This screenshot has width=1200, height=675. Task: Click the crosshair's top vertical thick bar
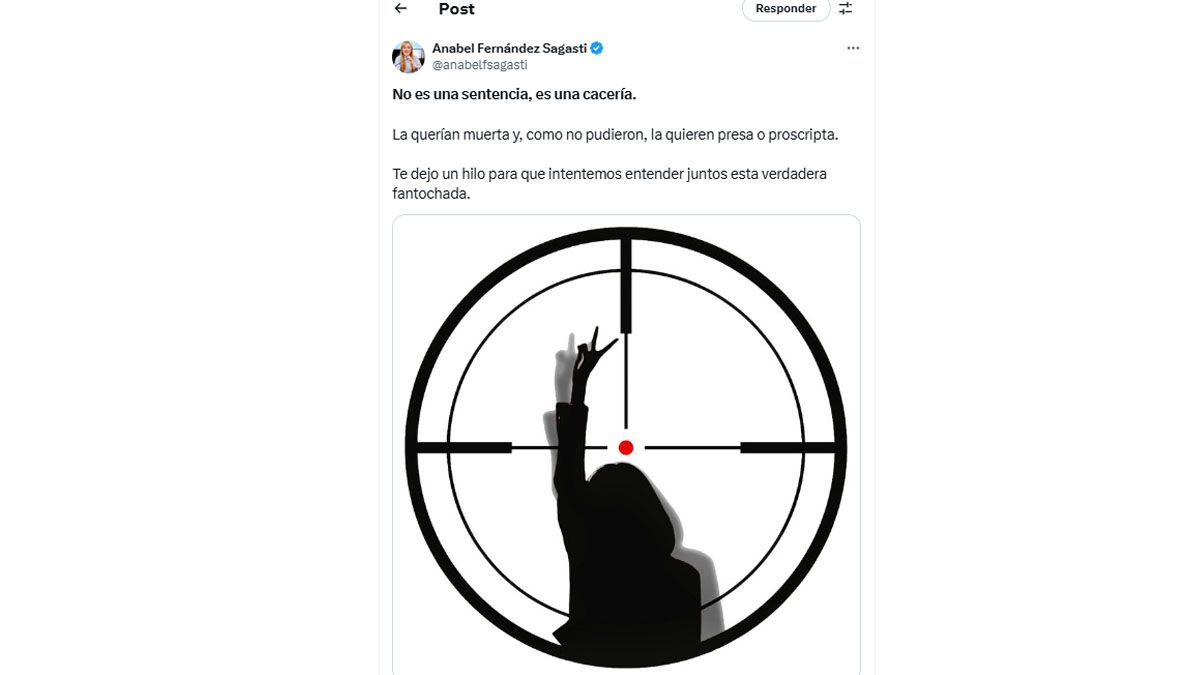click(x=626, y=285)
